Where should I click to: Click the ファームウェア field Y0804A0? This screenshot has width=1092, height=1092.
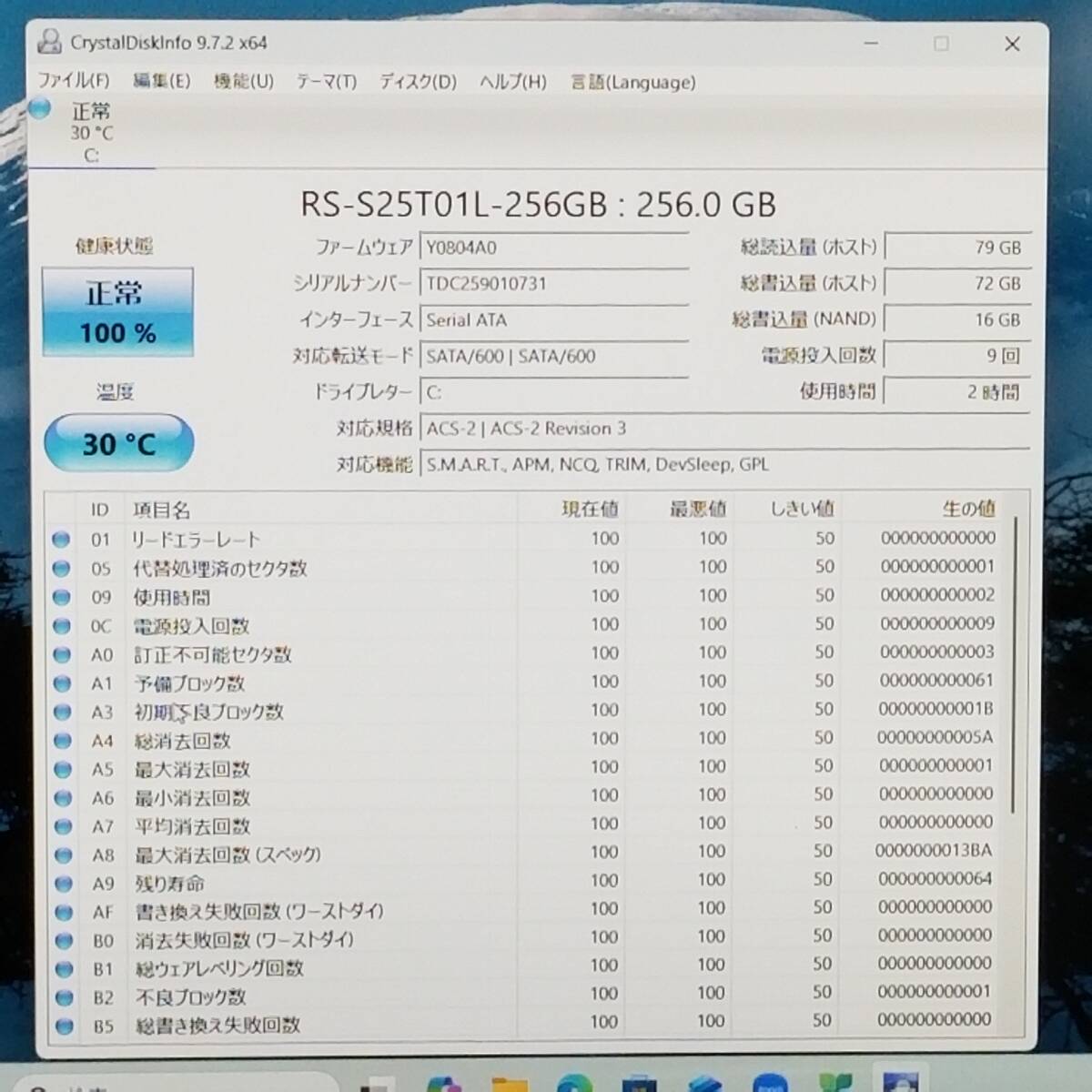click(x=554, y=247)
